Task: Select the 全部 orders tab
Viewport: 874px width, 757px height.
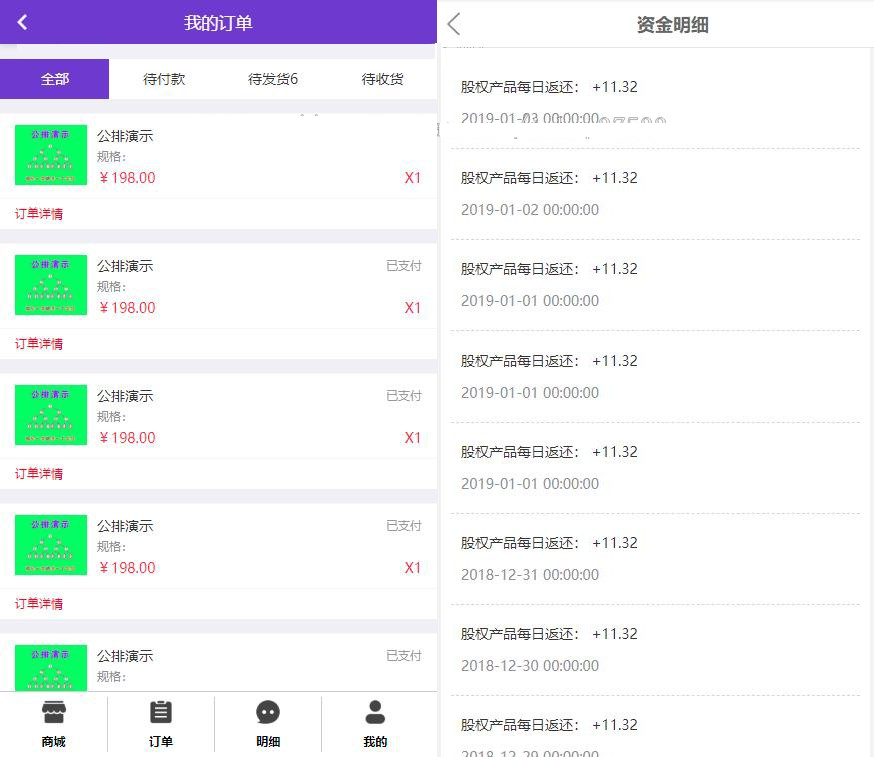Action: coord(55,79)
